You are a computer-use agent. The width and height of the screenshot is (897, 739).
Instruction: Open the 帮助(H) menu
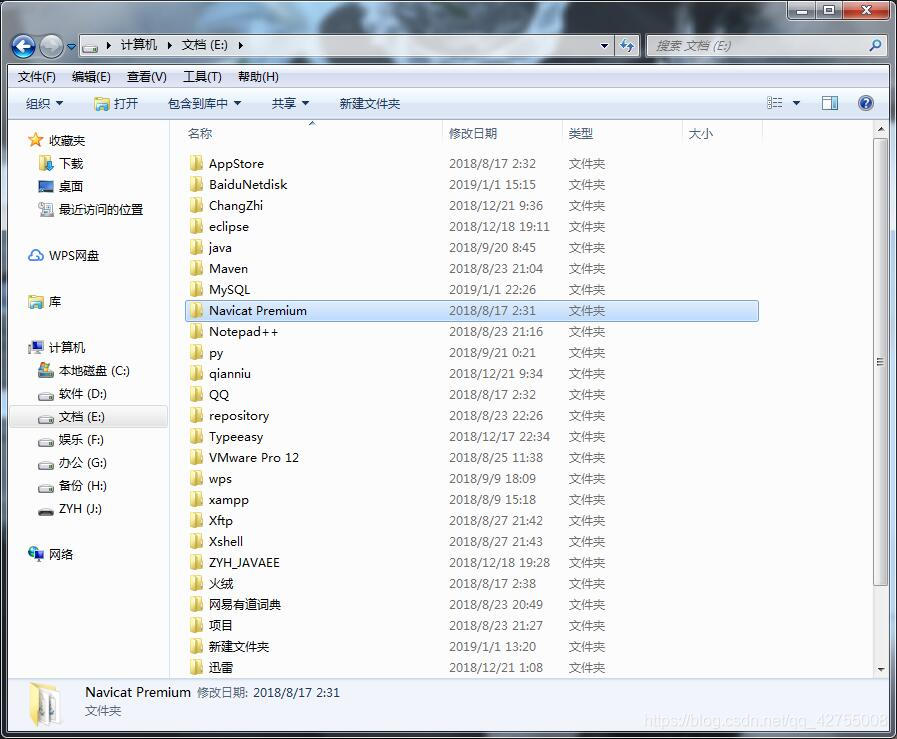point(258,77)
